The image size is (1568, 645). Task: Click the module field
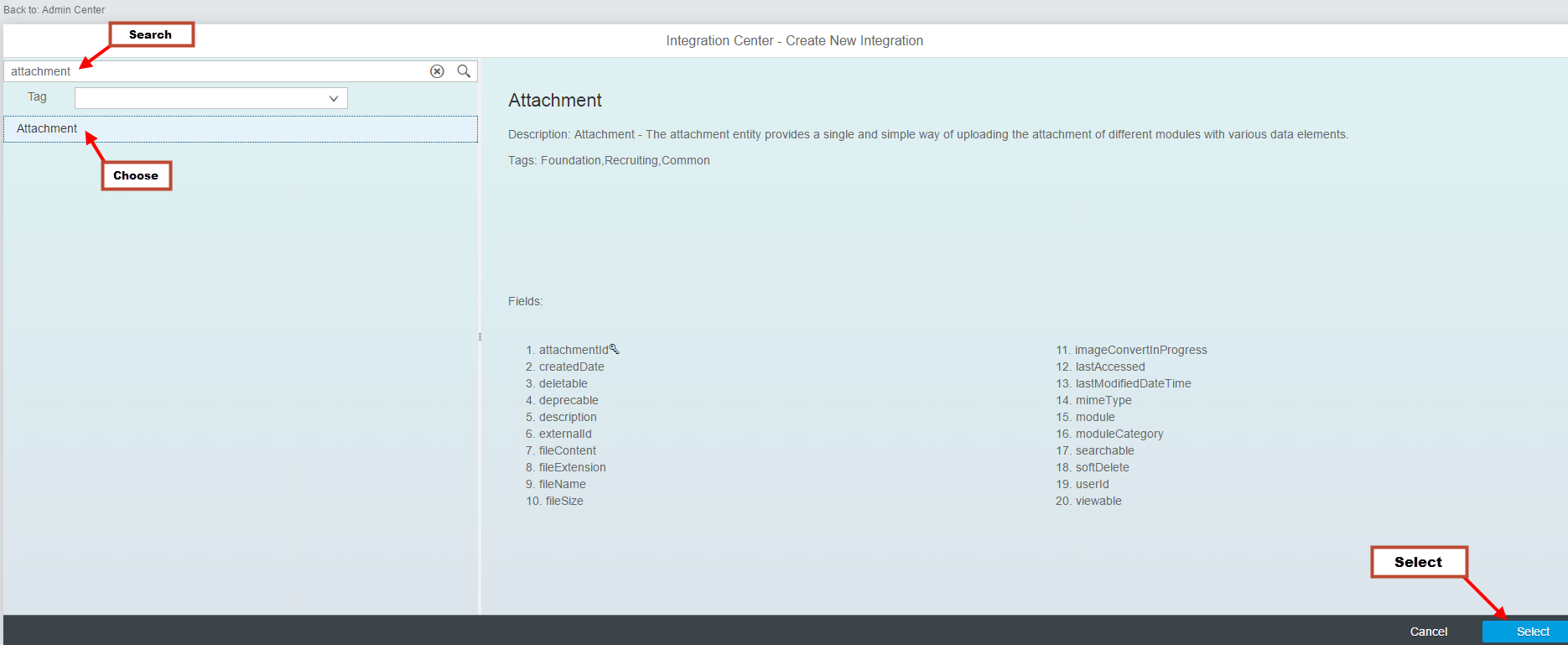point(1095,417)
